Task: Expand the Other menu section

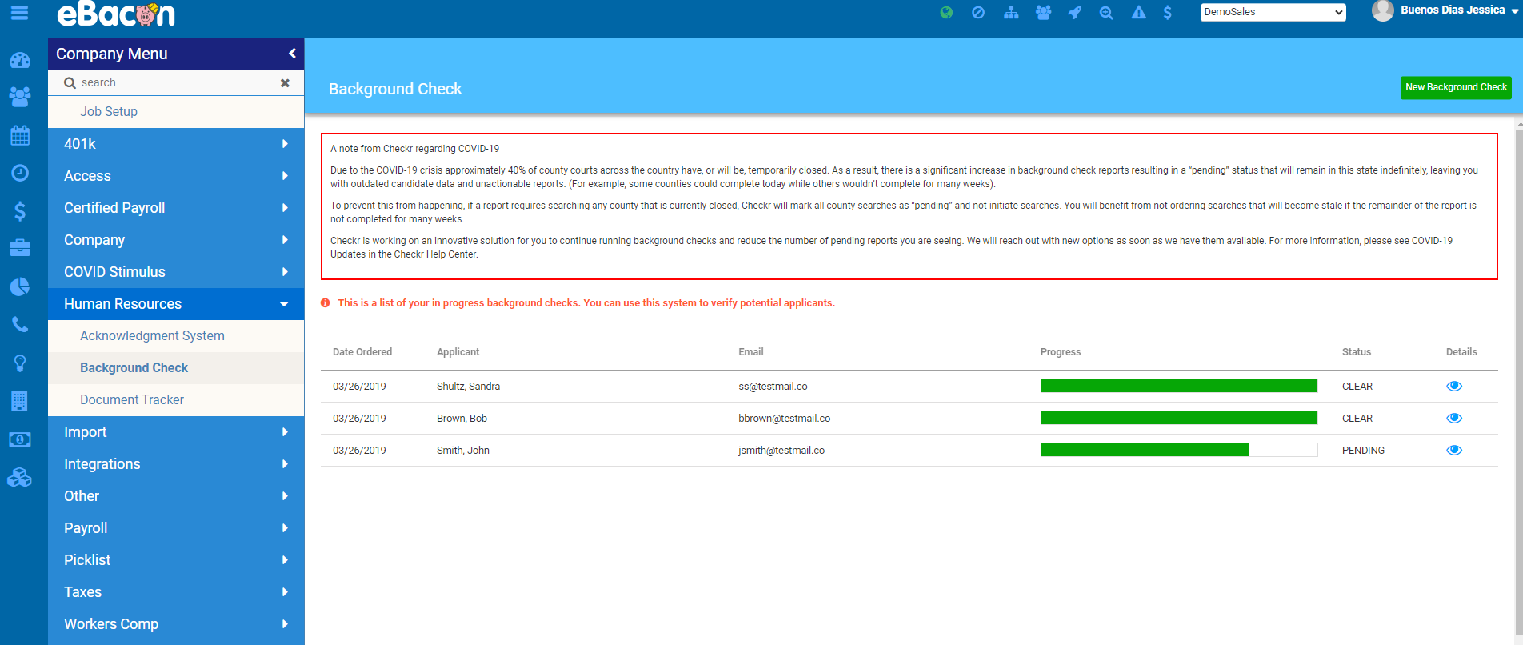Action: [x=176, y=496]
